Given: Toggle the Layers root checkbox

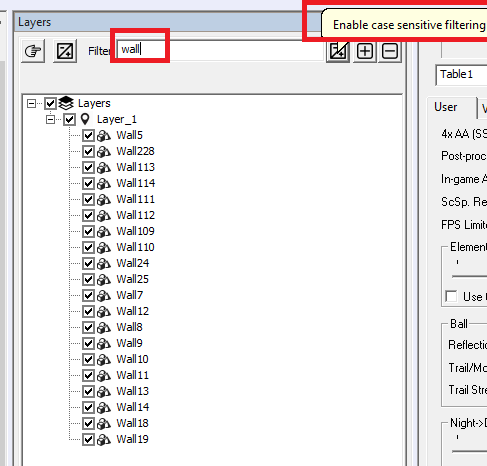Looking at the screenshot, I should 50,103.
